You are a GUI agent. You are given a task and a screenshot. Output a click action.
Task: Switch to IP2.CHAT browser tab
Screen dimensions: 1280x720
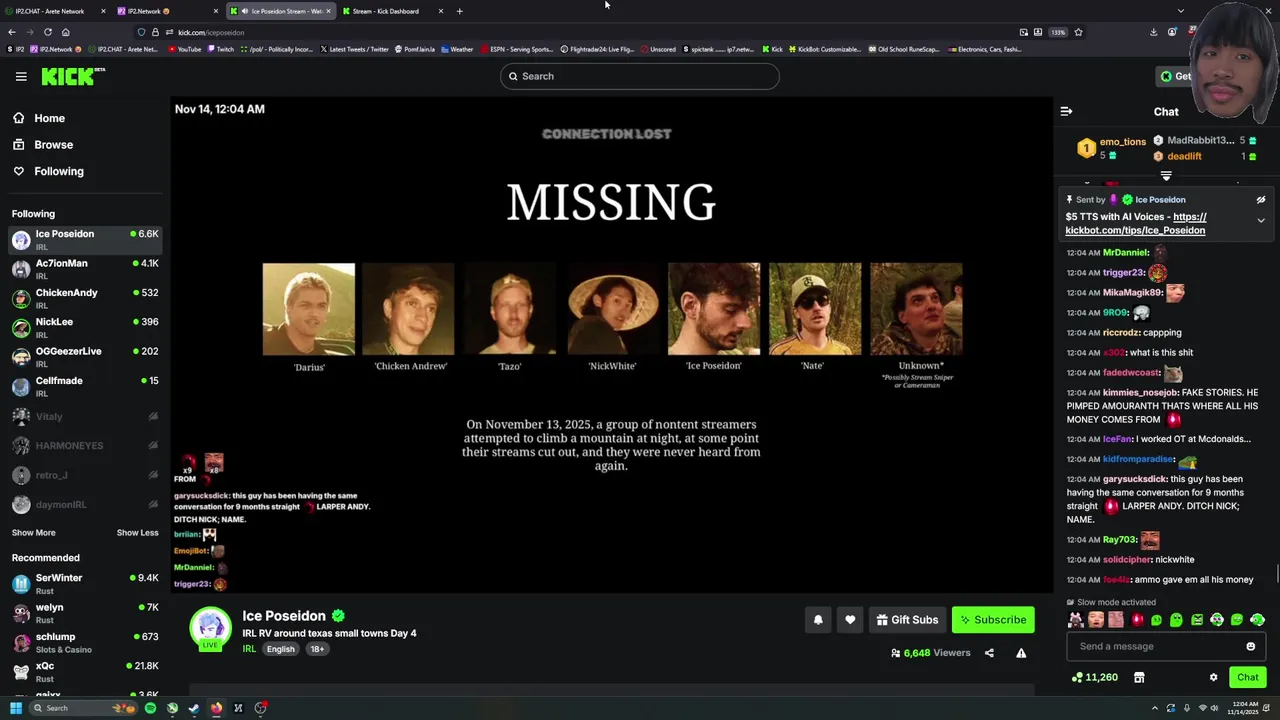[54, 11]
